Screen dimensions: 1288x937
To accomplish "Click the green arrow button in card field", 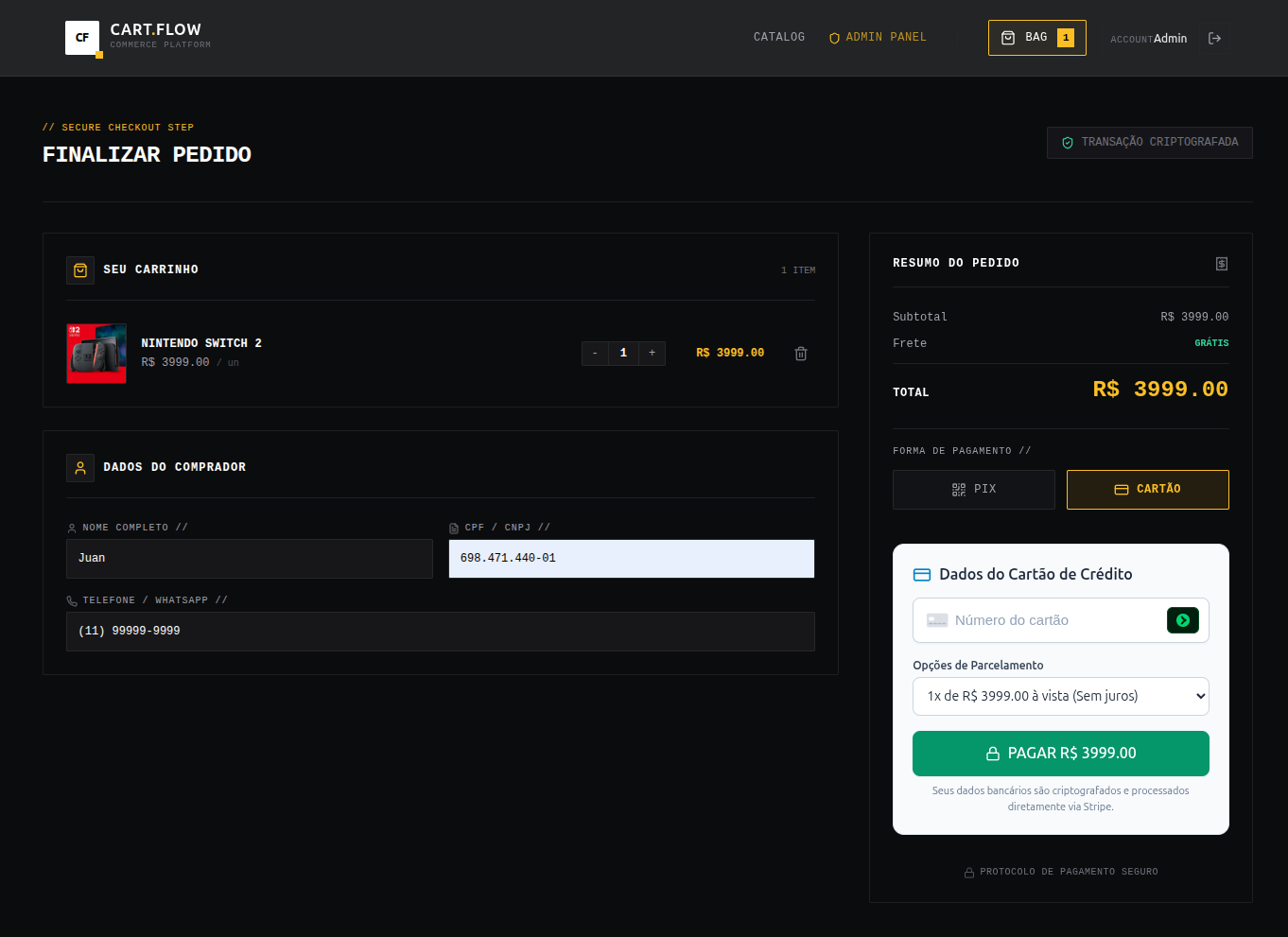I will click(x=1183, y=620).
